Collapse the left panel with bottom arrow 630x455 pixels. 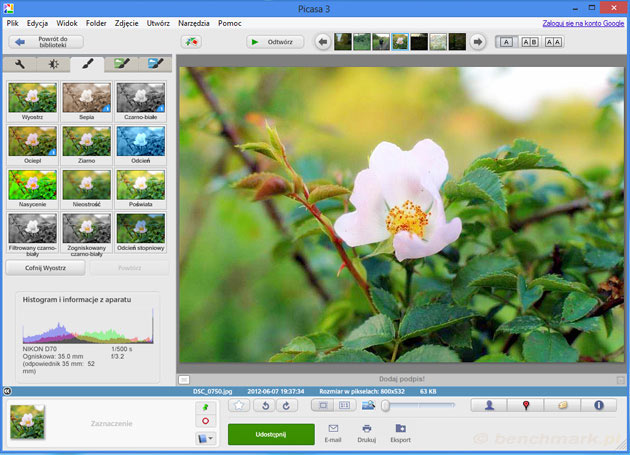coord(7,391)
